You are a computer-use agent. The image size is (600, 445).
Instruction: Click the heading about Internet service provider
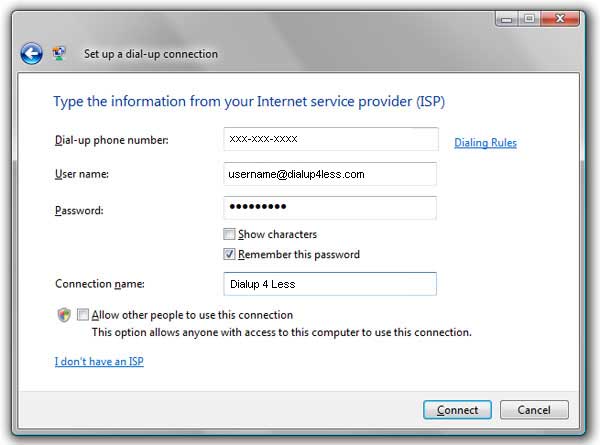click(249, 101)
